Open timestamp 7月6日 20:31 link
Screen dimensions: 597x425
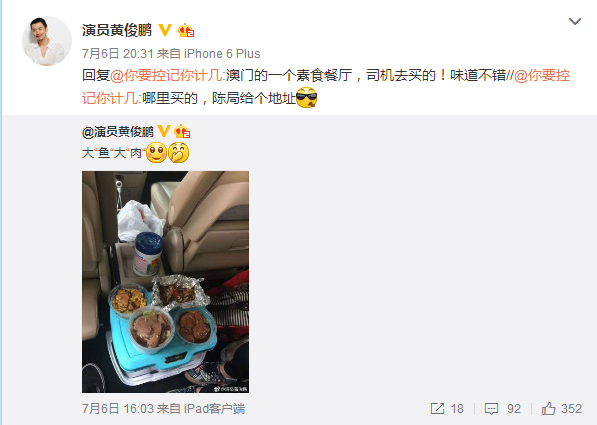118,54
